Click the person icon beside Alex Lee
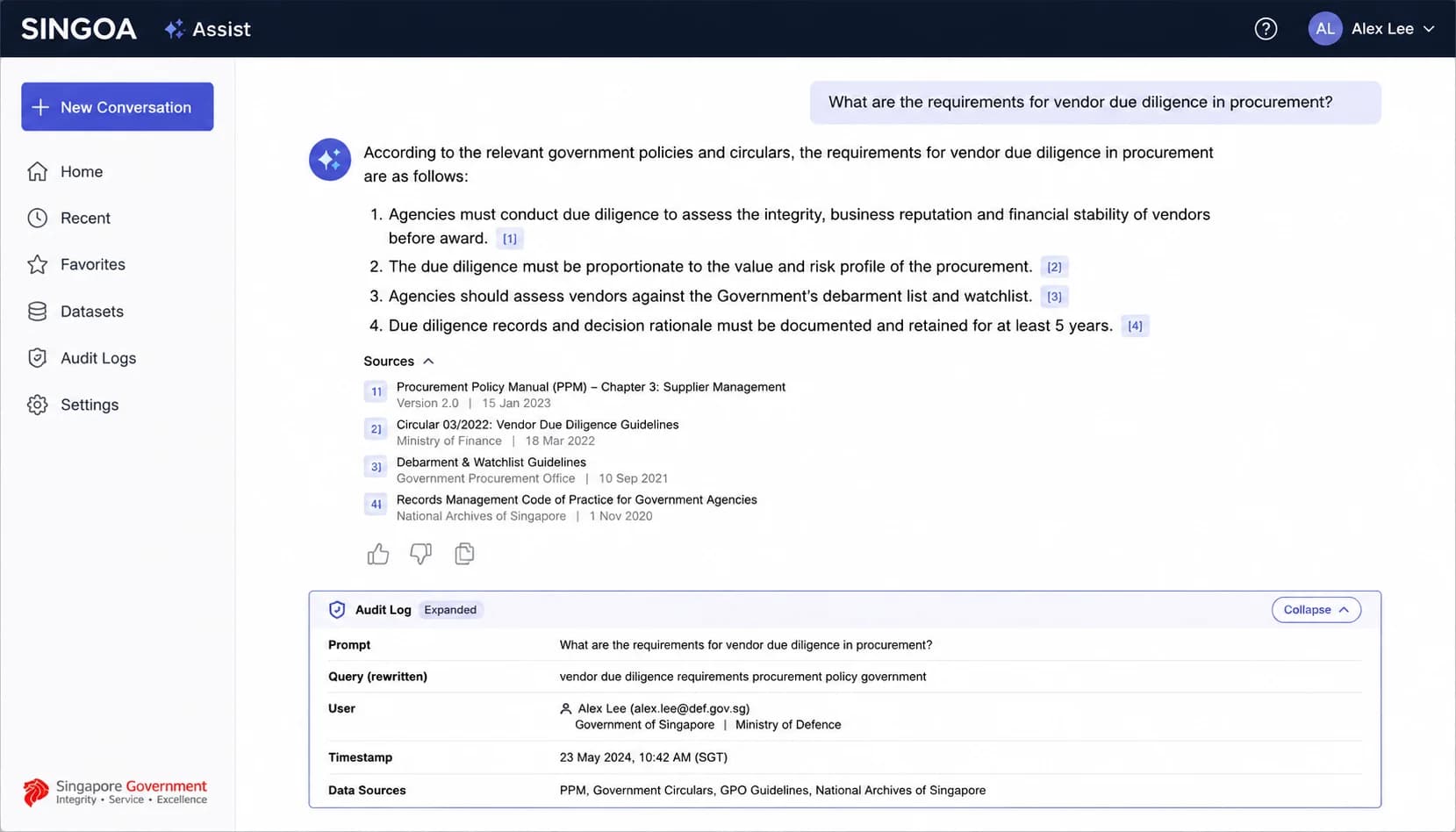The image size is (1456, 832). (x=566, y=709)
